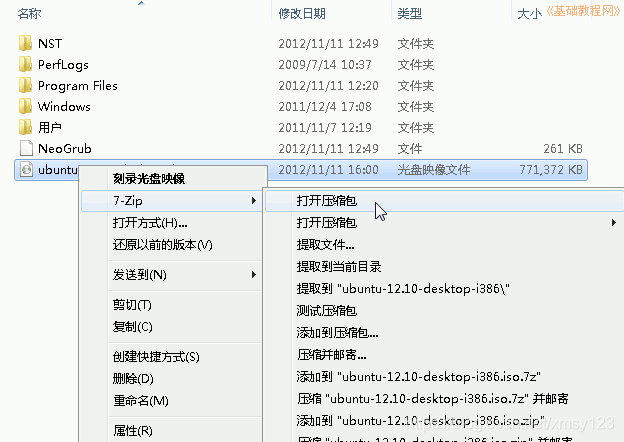Choose 创建快捷方式(S) menu entry
This screenshot has width=624, height=442.
coord(156,356)
